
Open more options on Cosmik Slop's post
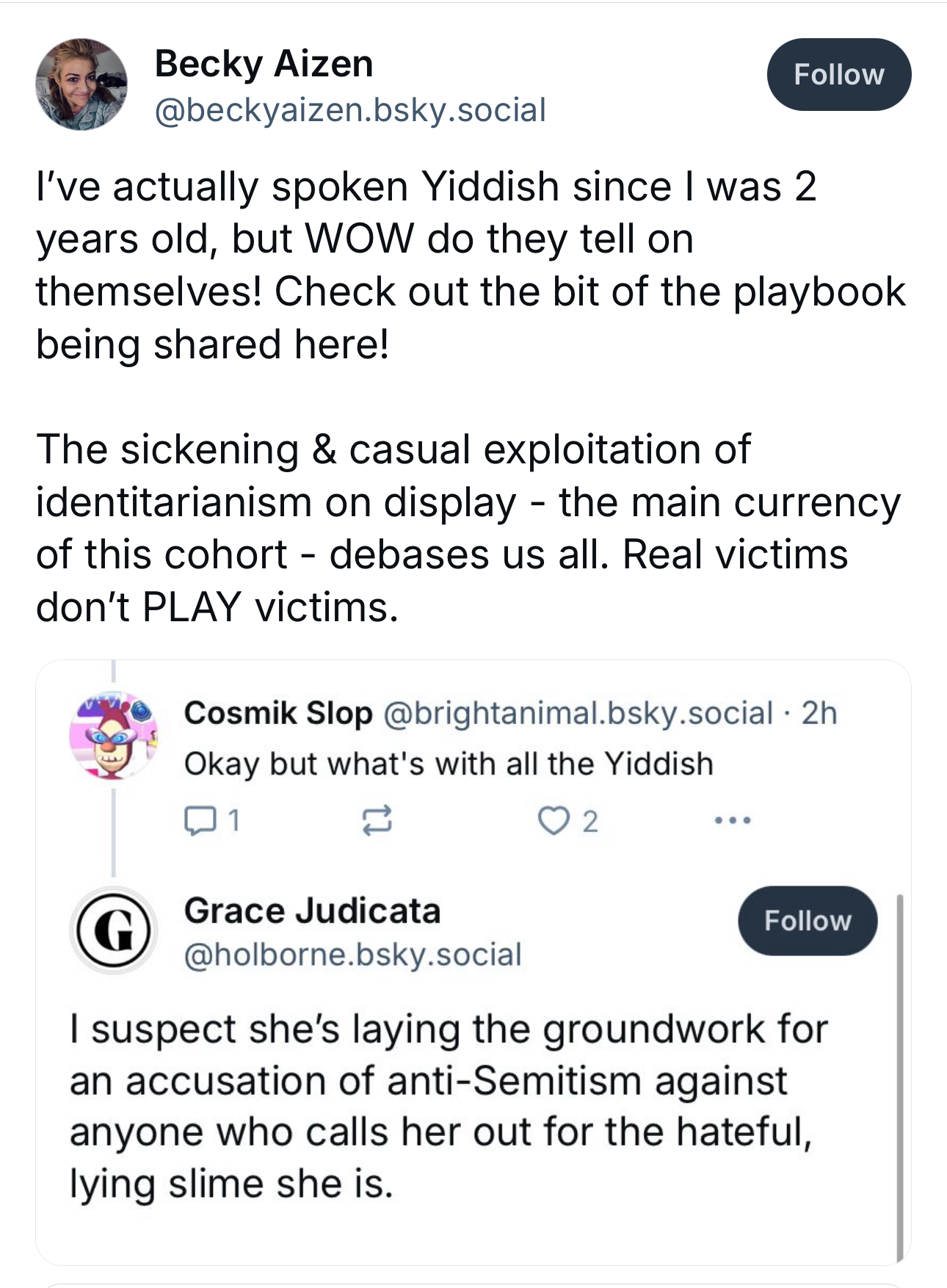coord(733,820)
